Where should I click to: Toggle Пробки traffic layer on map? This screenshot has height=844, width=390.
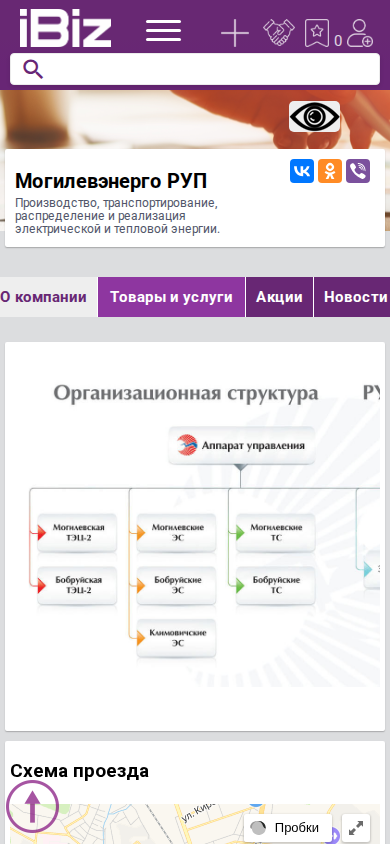coord(288,827)
